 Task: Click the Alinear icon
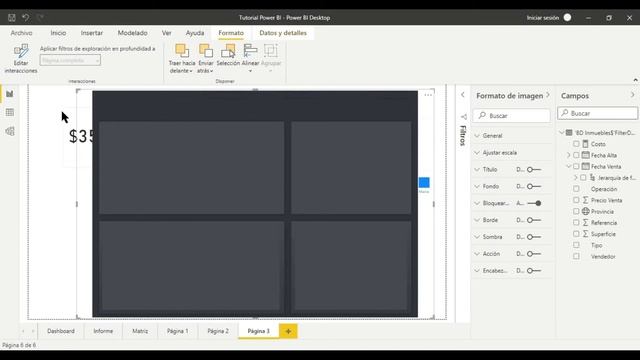(x=250, y=51)
